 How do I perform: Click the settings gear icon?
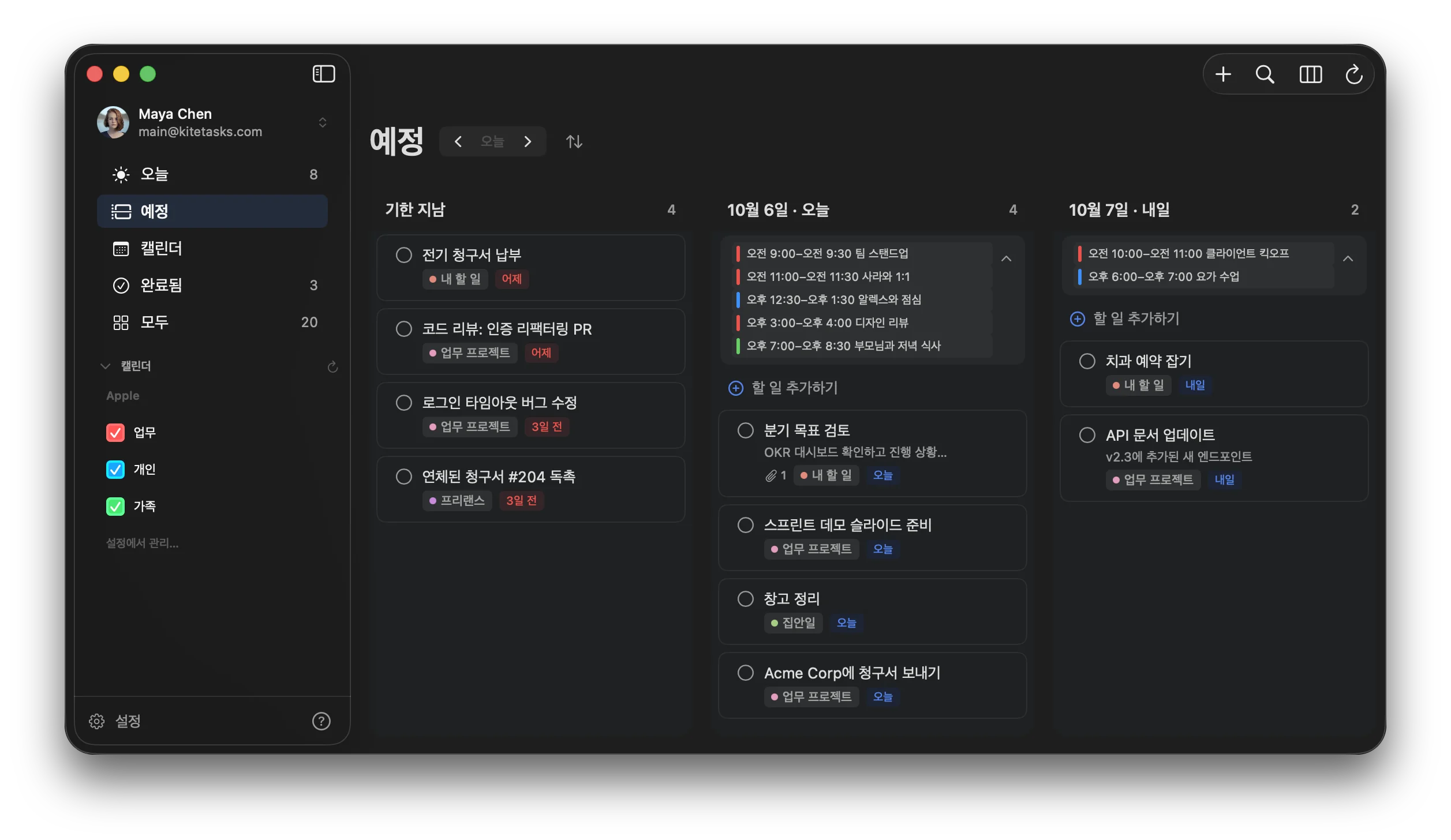pyautogui.click(x=96, y=721)
